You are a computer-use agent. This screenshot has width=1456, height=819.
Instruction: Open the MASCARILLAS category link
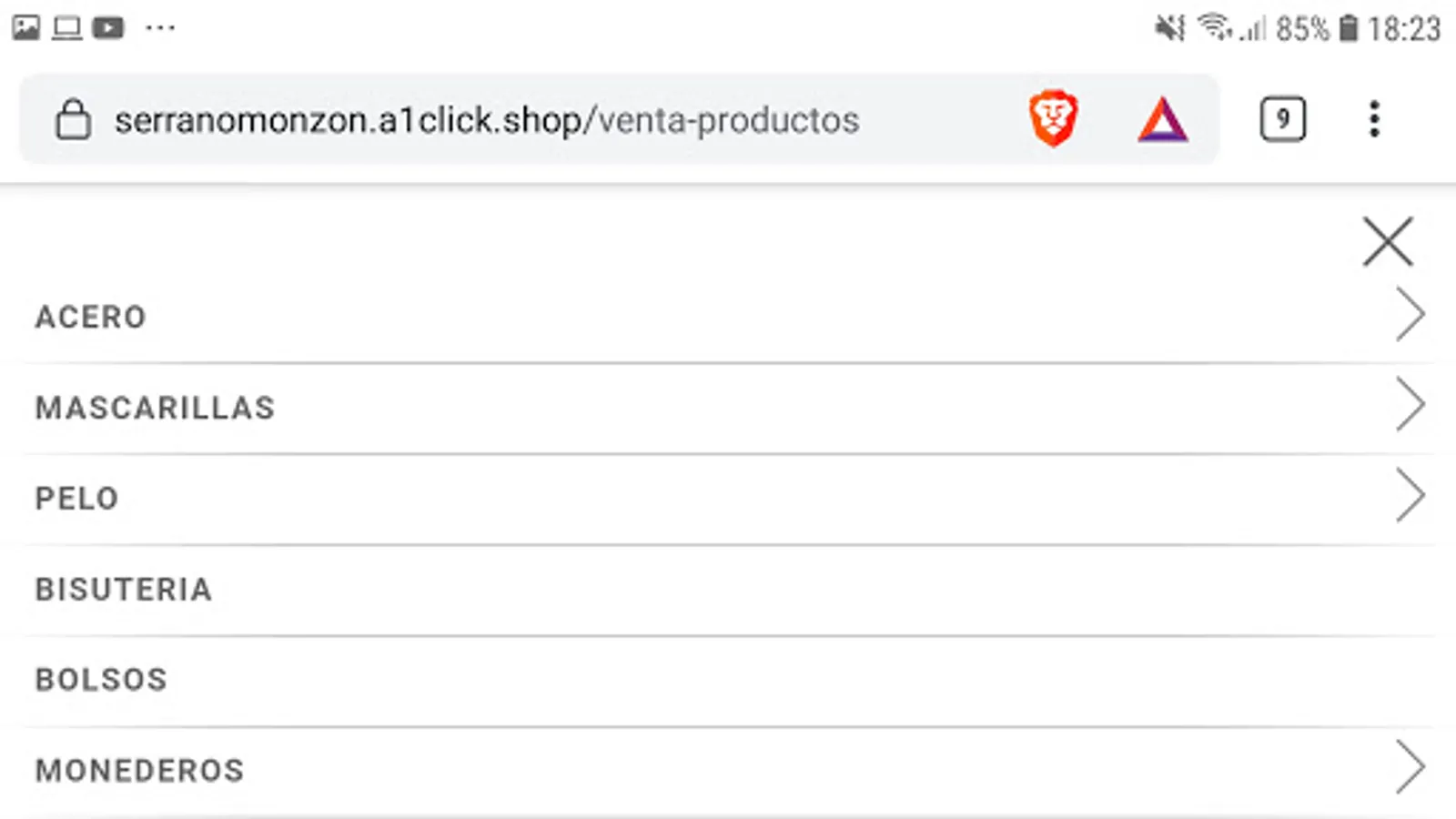[155, 408]
